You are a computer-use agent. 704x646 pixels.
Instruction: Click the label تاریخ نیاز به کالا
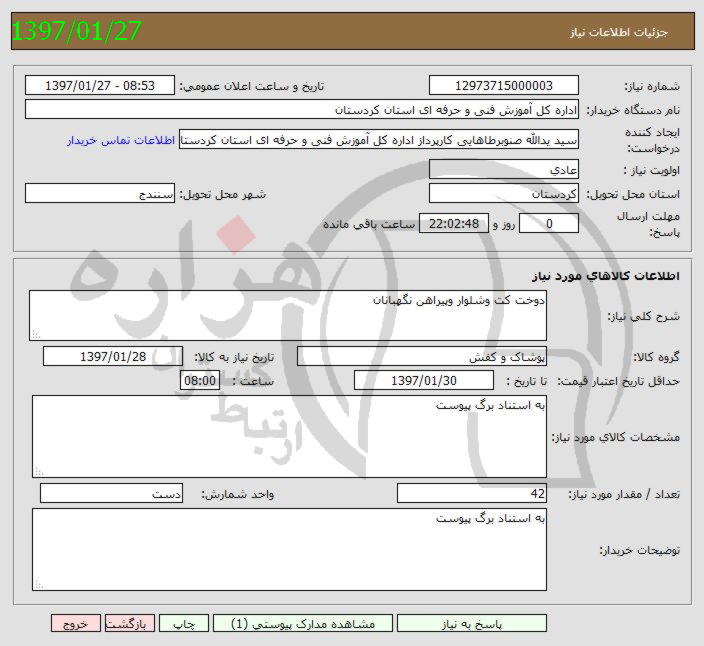(x=234, y=357)
